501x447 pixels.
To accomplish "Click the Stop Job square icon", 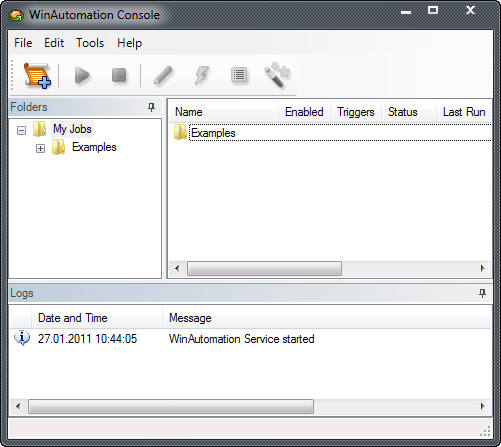I will [119, 75].
